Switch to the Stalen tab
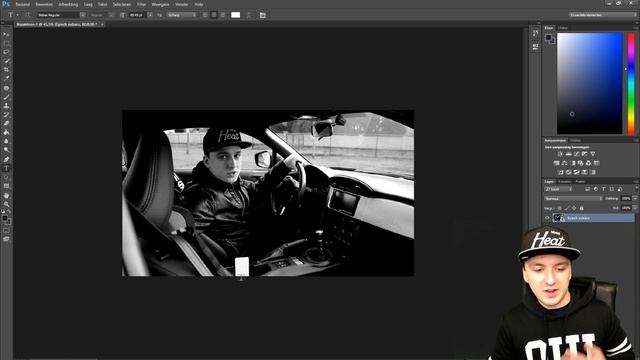Screen dimensions: 640x360 pos(563,28)
